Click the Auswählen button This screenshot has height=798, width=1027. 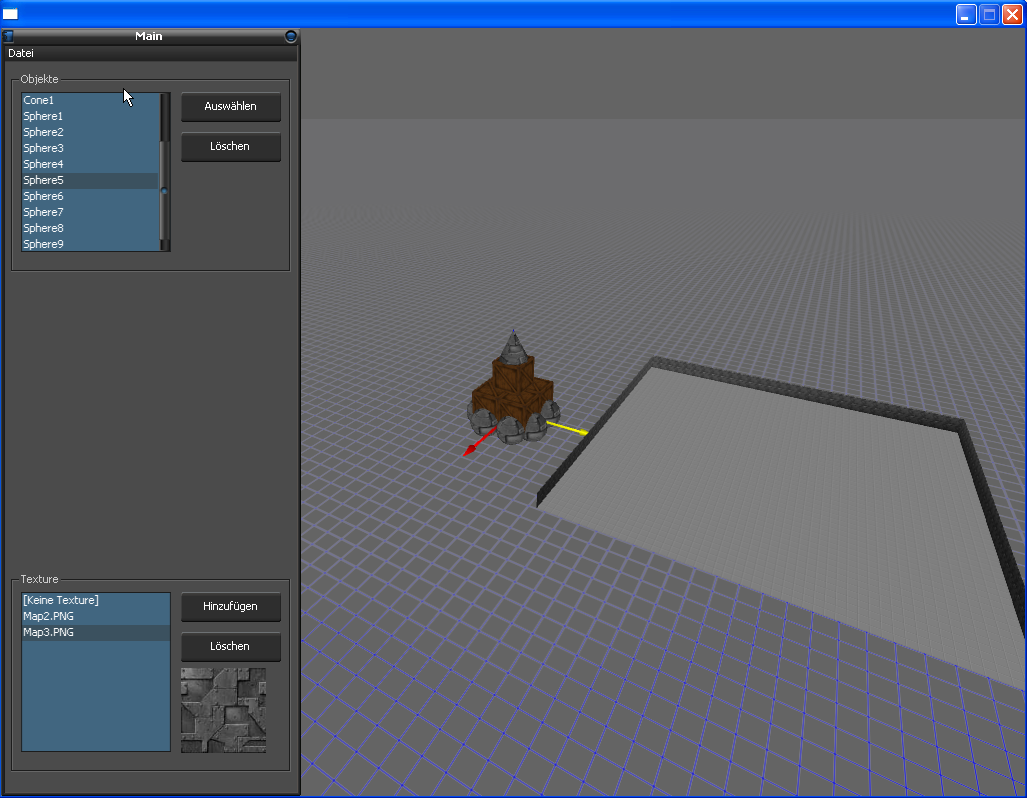click(231, 106)
